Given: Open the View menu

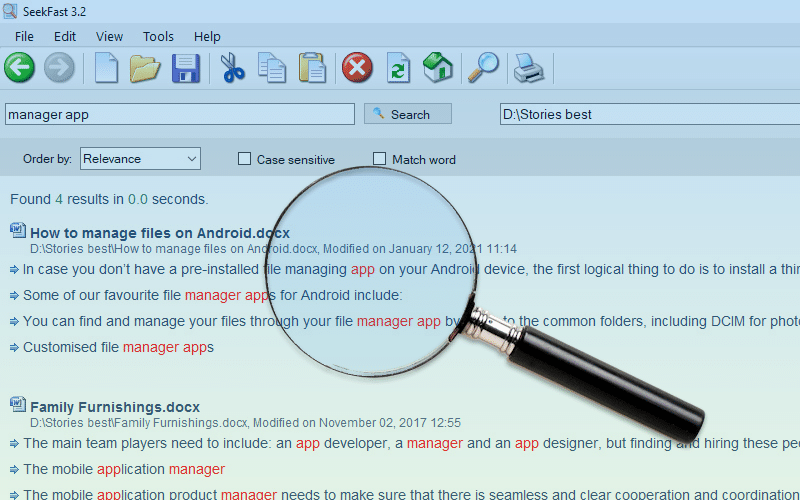Looking at the screenshot, I should [x=109, y=37].
